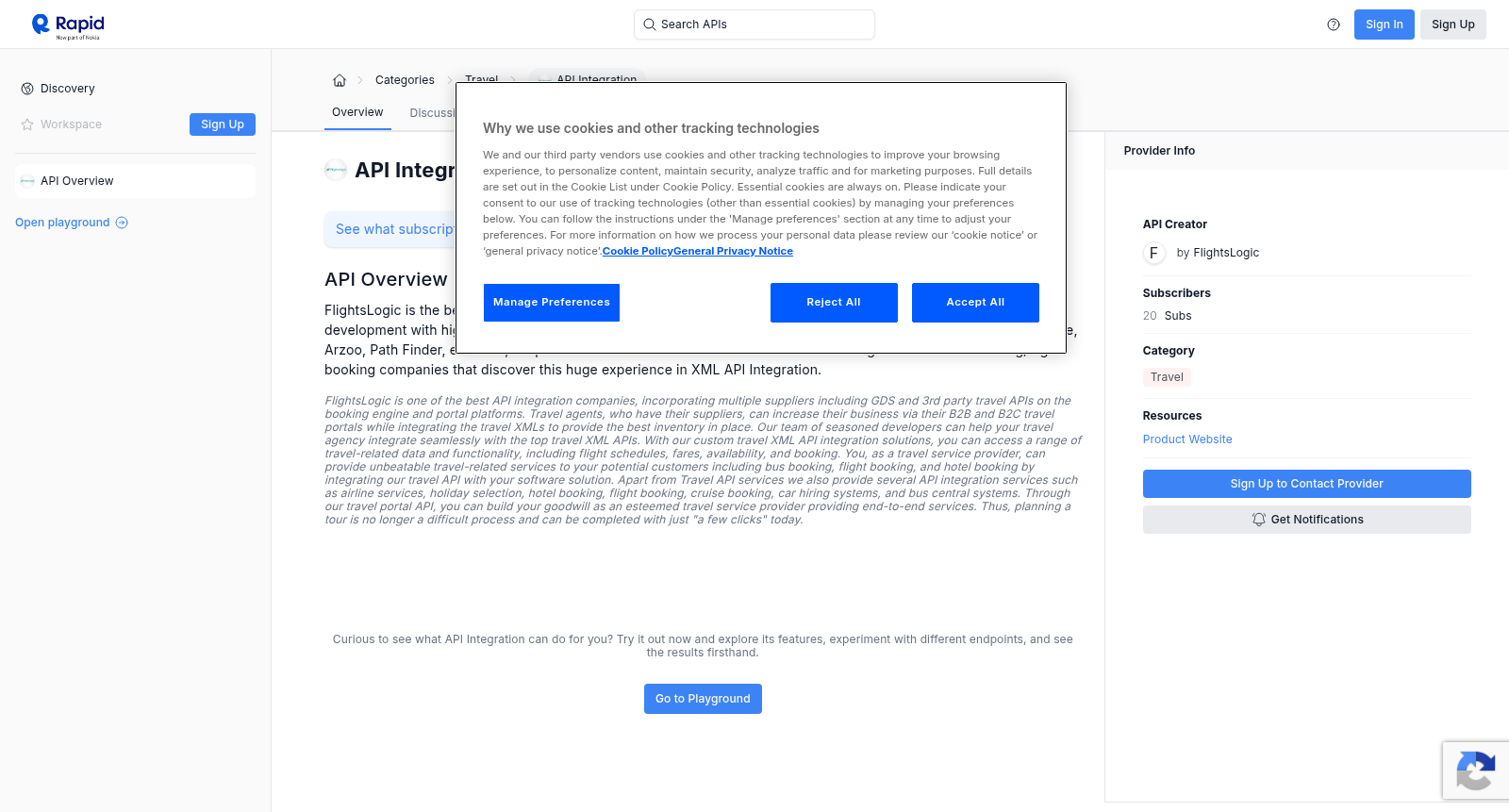This screenshot has height=812, width=1509.
Task: Click the API Integration logo beside title
Action: point(336,171)
